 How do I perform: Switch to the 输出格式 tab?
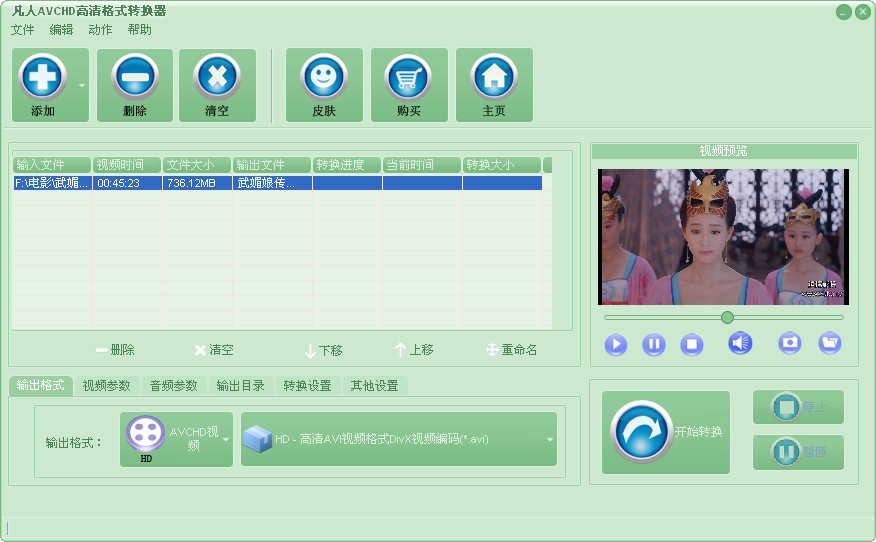pos(40,385)
